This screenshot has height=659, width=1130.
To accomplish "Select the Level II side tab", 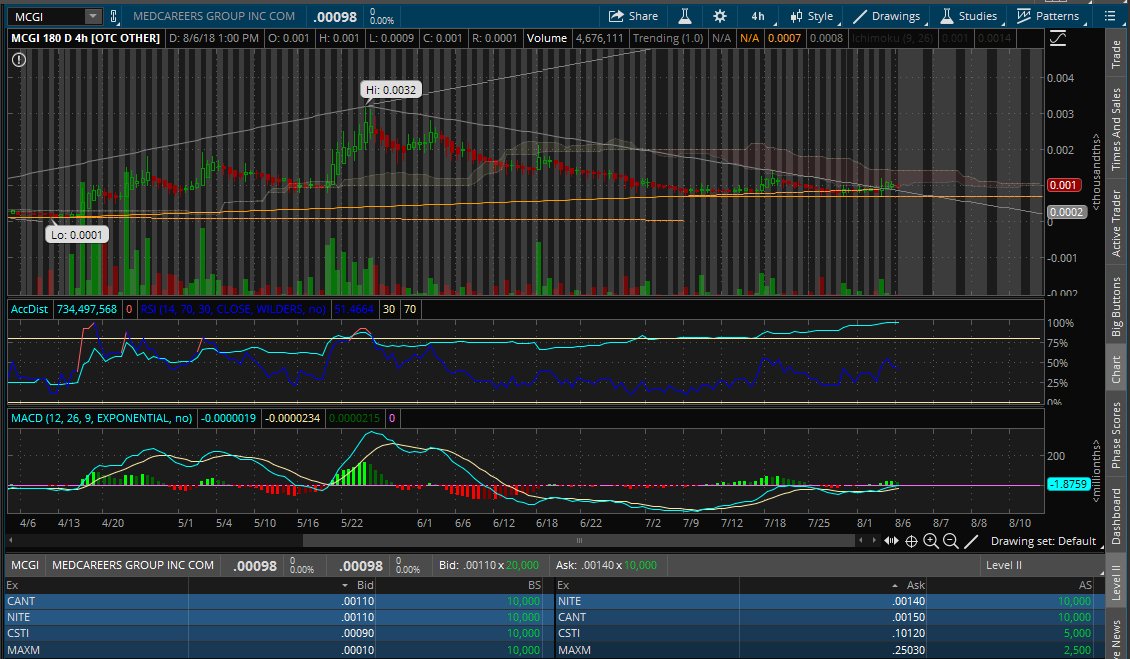I will 1116,583.
